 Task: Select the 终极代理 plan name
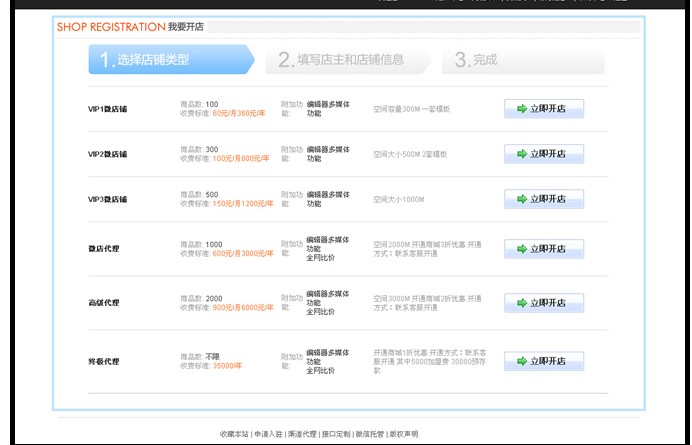104,362
